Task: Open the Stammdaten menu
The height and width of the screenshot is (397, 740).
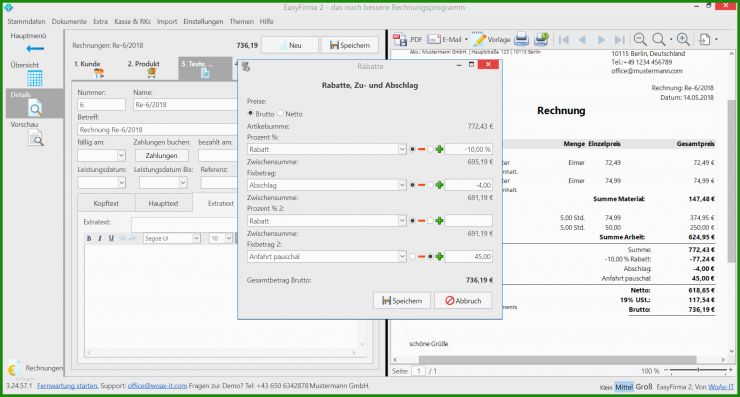Action: tap(26, 21)
